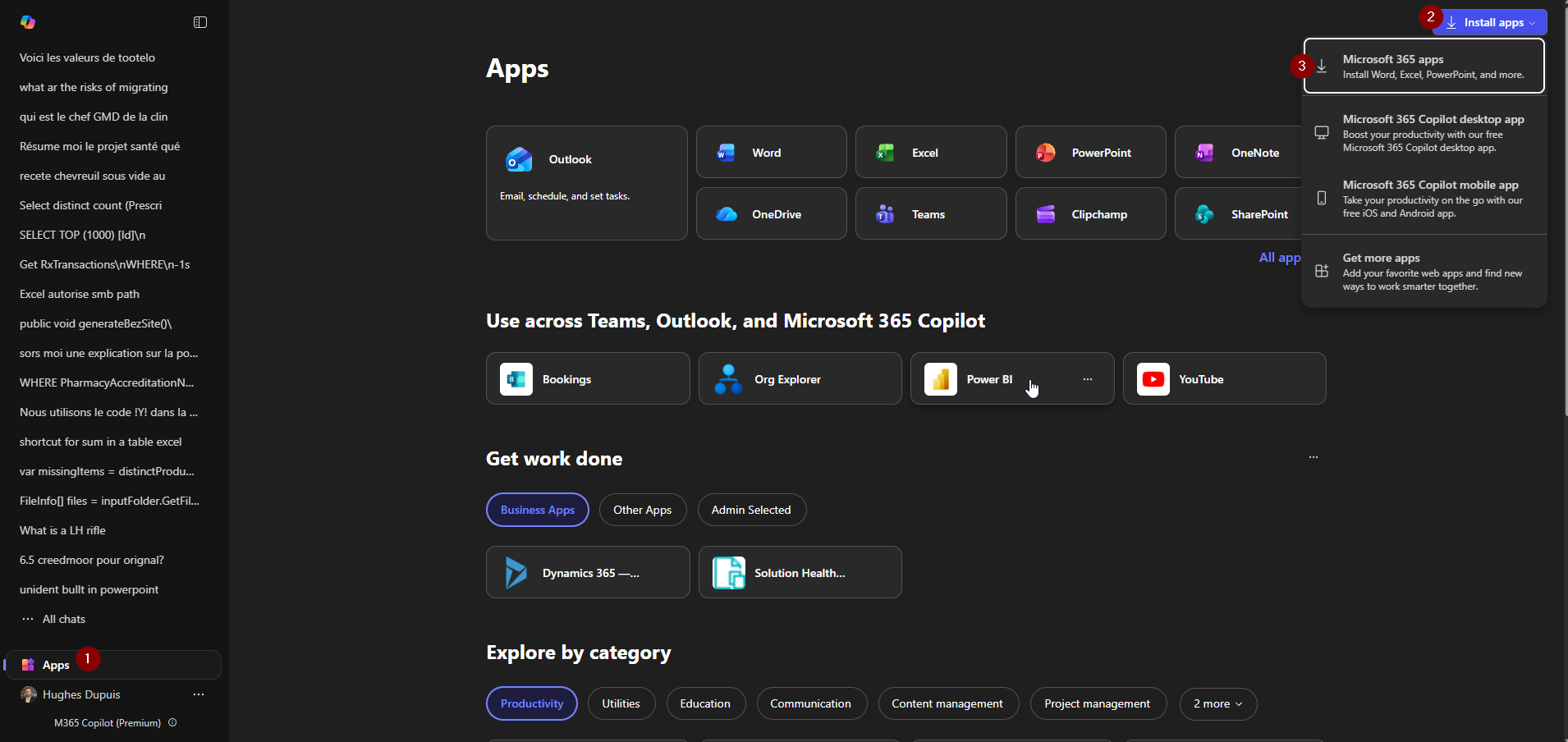Open OneDrive app tile
1568x742 pixels.
pyautogui.click(x=771, y=213)
